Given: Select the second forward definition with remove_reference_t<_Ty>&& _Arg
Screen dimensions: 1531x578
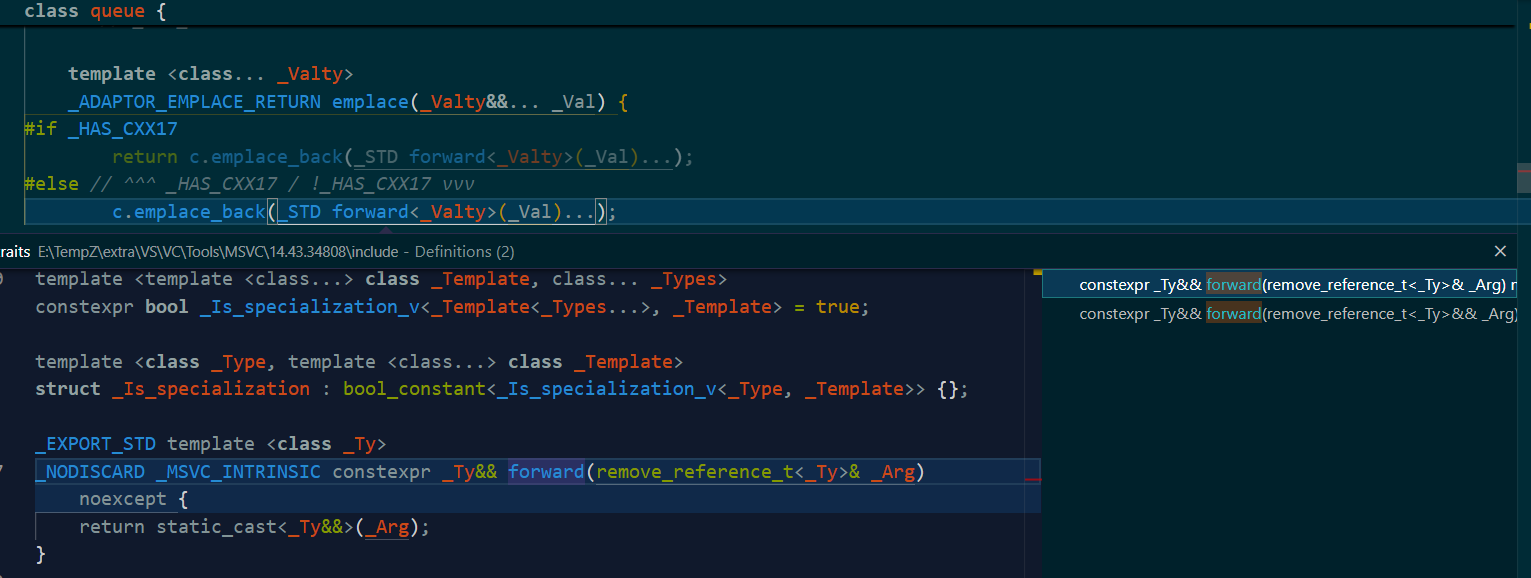Looking at the screenshot, I should click(x=1280, y=314).
